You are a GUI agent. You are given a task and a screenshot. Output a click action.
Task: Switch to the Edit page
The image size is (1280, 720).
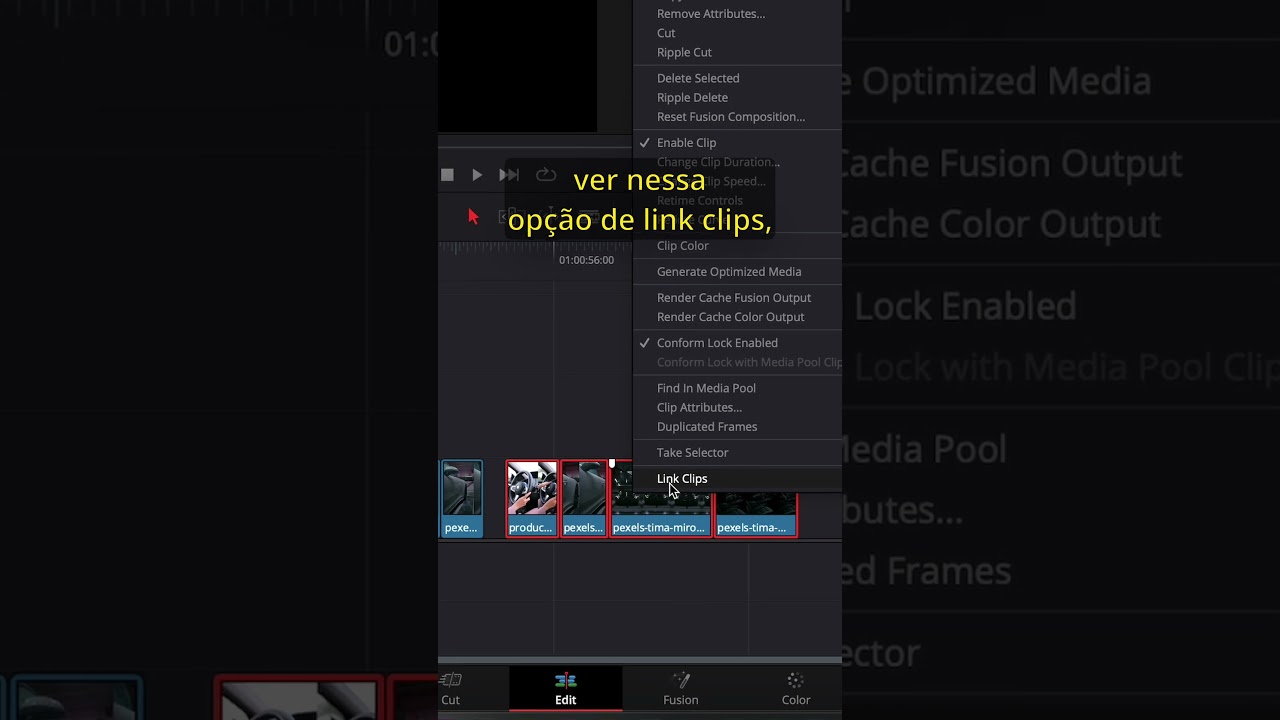[x=566, y=689]
